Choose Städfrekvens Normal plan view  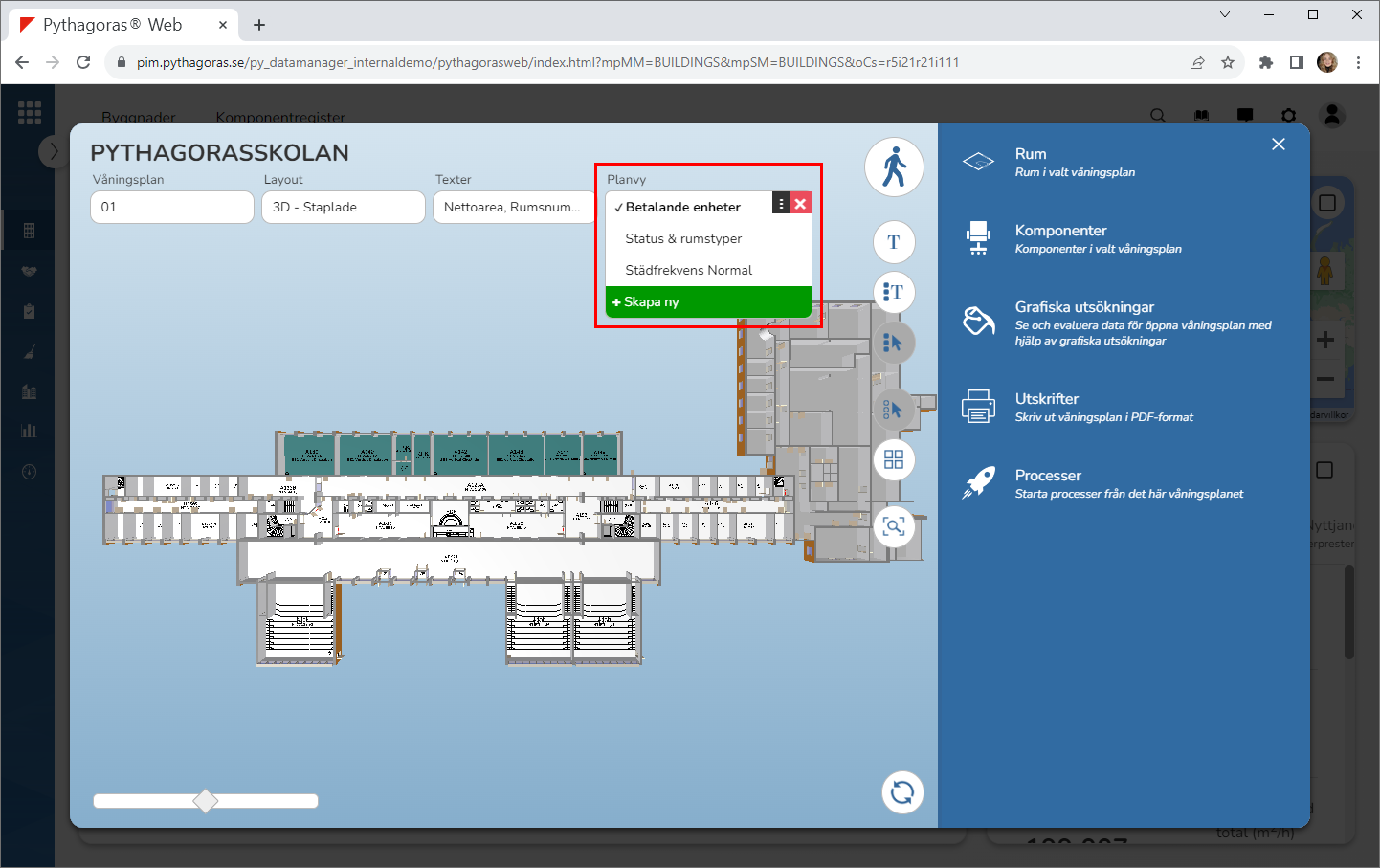pyautogui.click(x=688, y=270)
